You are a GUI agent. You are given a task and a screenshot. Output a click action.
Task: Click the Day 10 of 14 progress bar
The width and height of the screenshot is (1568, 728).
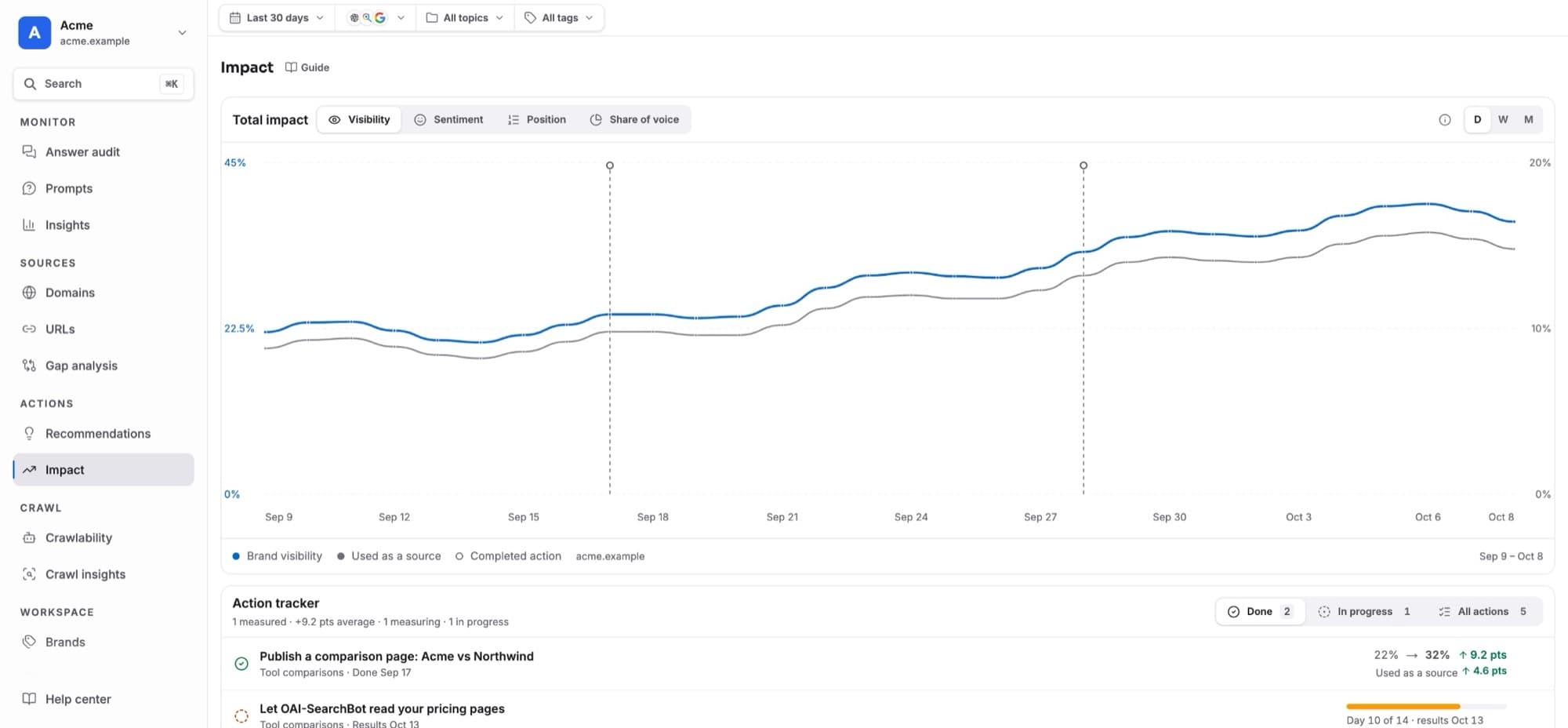1426,707
